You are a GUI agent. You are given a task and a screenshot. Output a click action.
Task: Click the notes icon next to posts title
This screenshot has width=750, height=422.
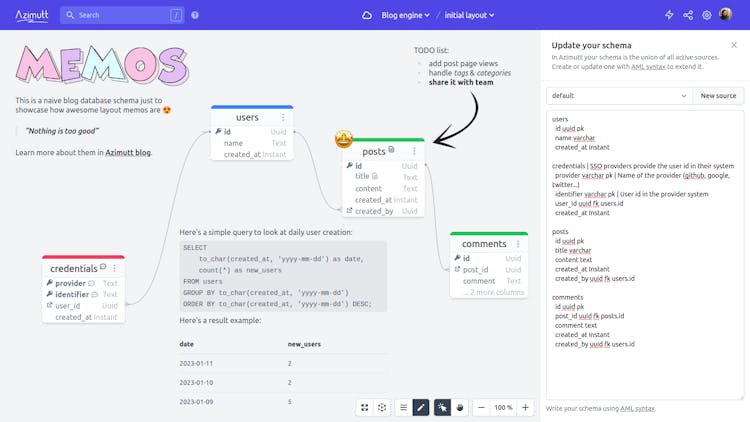(x=391, y=150)
